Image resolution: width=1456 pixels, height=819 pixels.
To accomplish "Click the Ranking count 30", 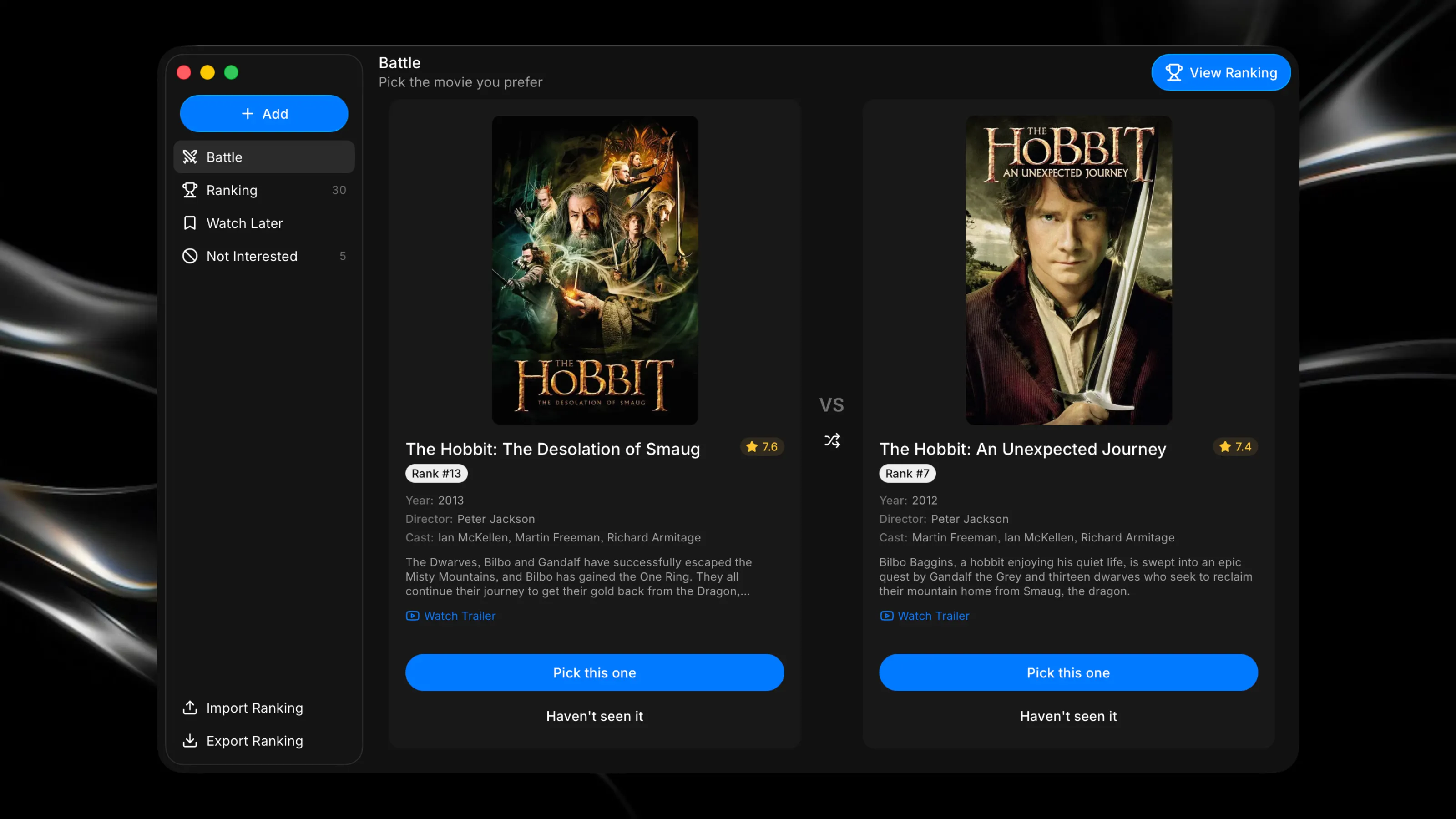I will pos(339,190).
